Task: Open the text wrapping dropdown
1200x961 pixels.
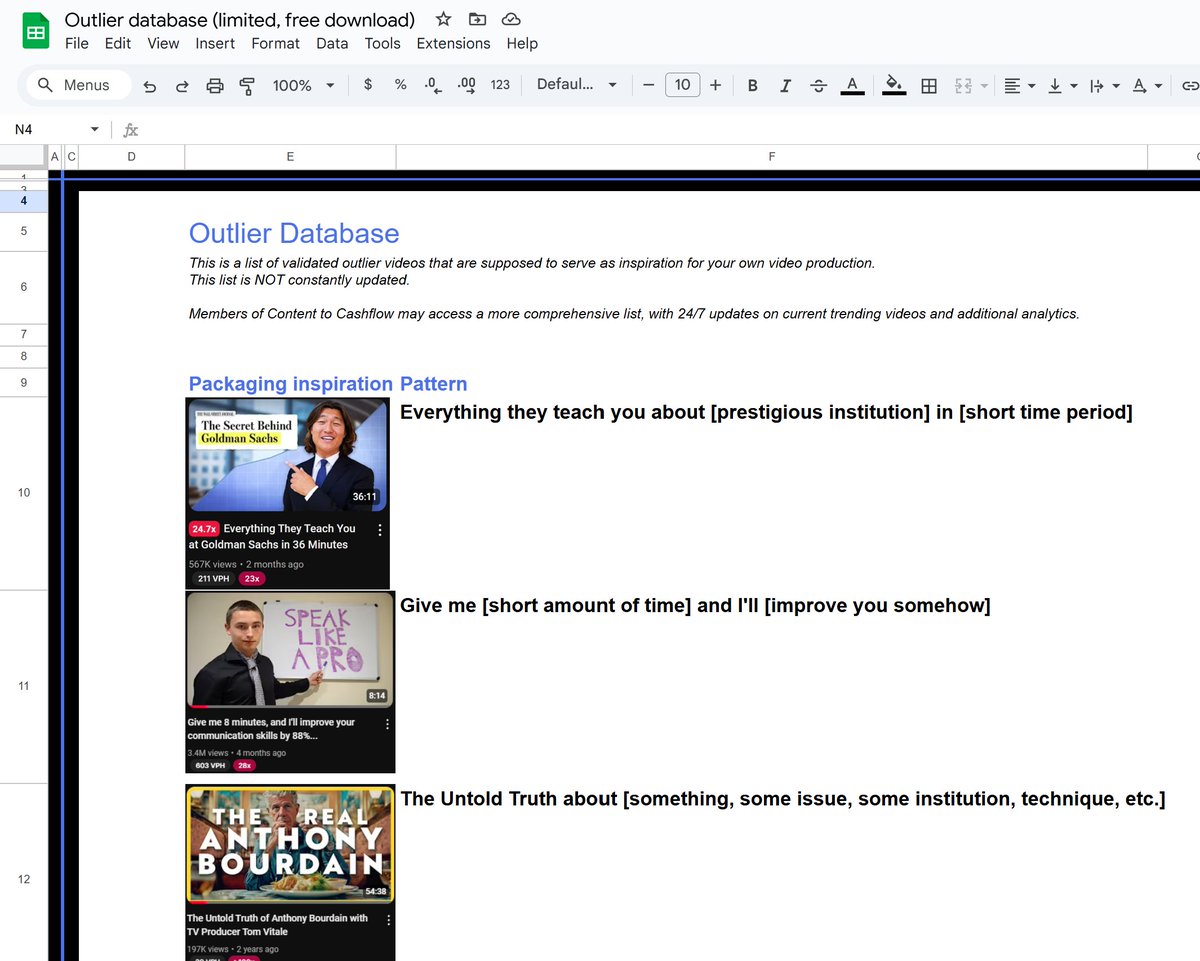Action: [1104, 86]
